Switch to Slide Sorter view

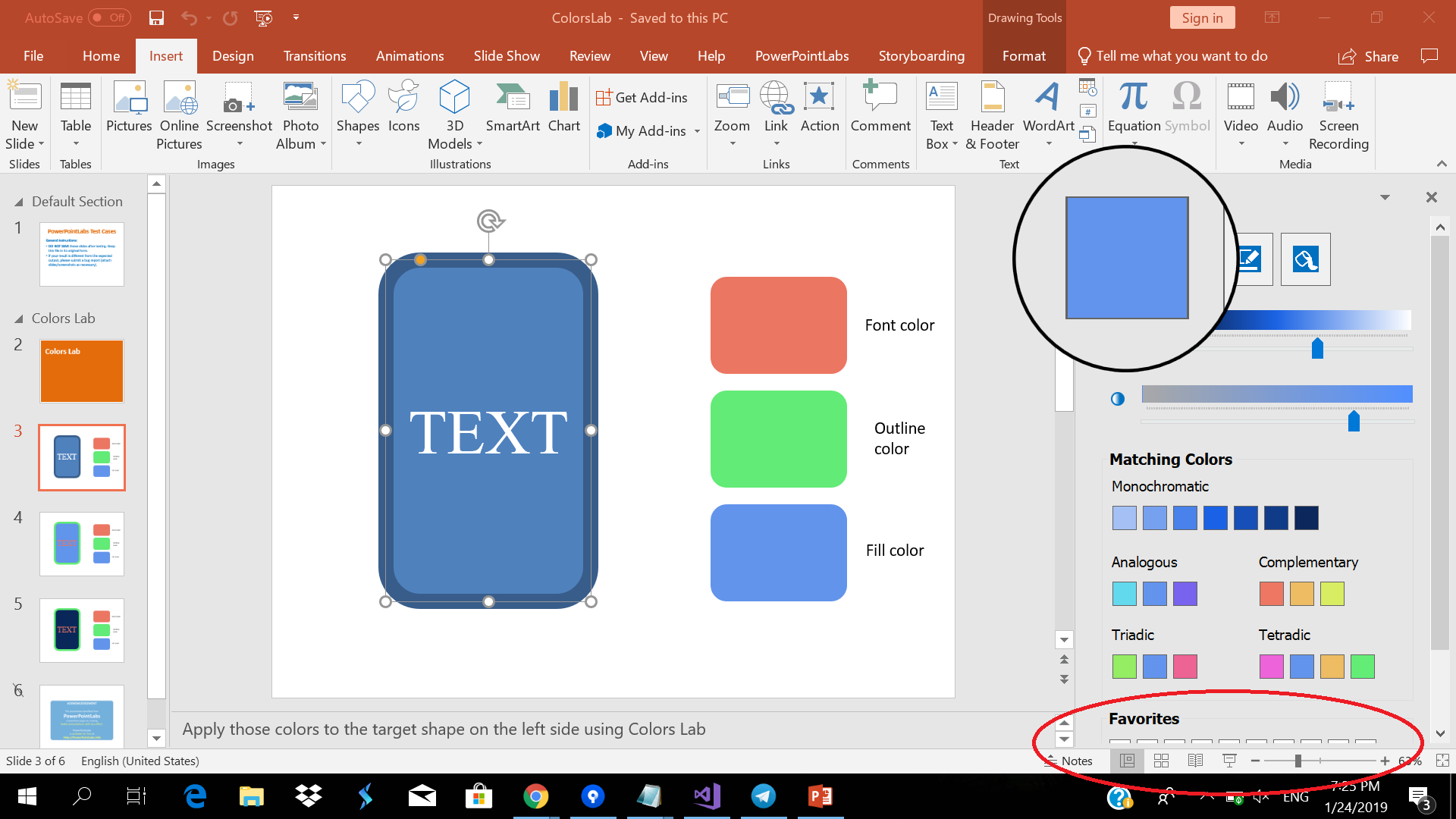(x=1161, y=761)
